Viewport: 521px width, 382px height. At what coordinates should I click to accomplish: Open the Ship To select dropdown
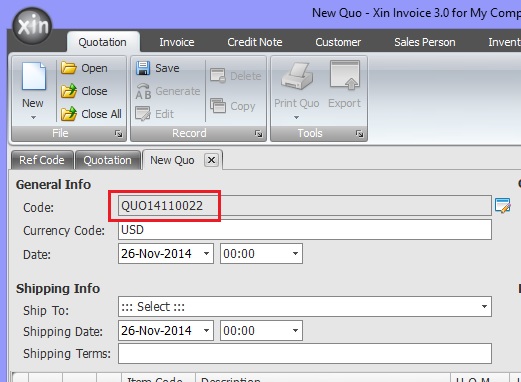(484, 306)
